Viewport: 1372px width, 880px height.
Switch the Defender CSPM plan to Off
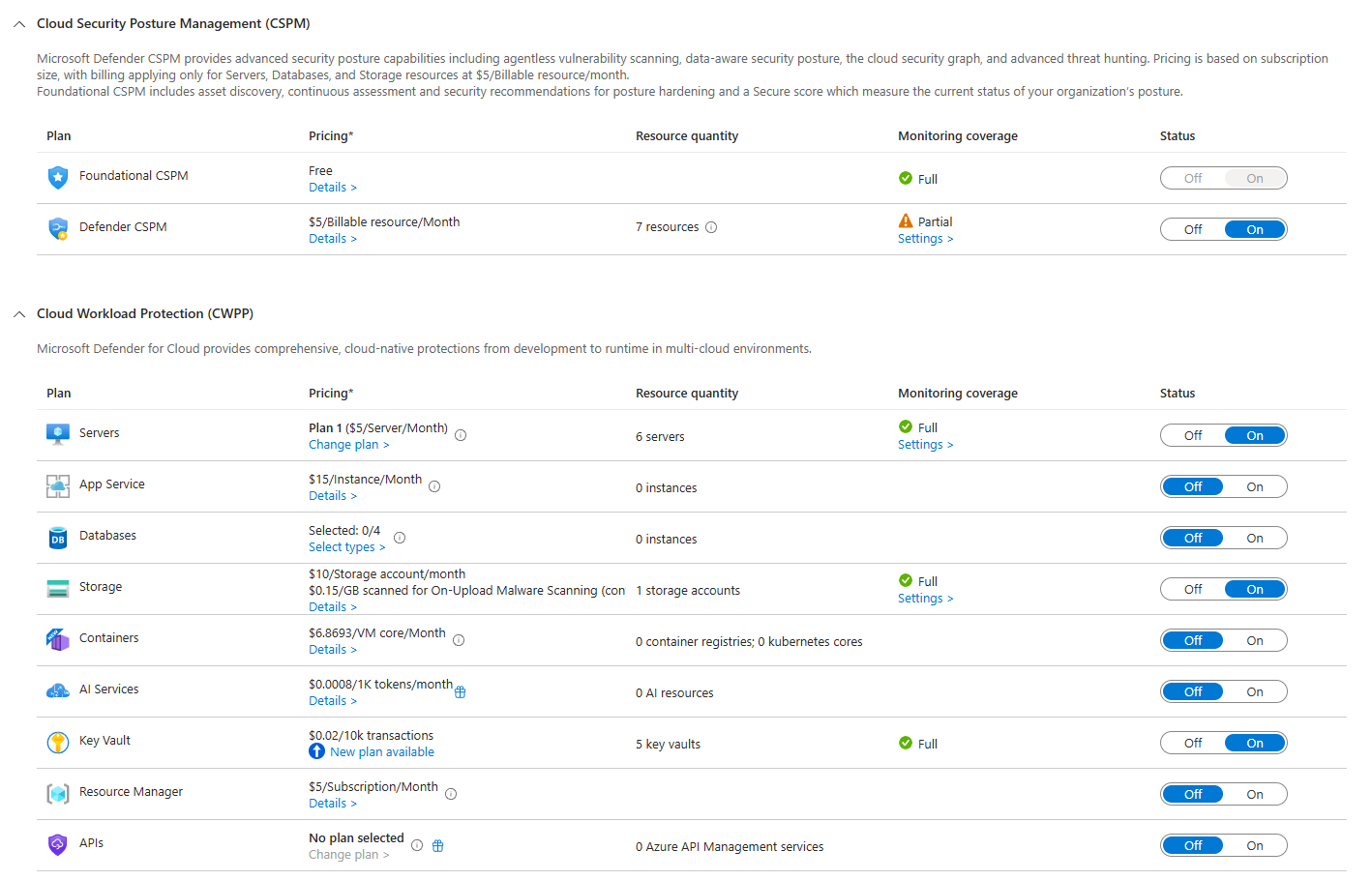point(1193,230)
